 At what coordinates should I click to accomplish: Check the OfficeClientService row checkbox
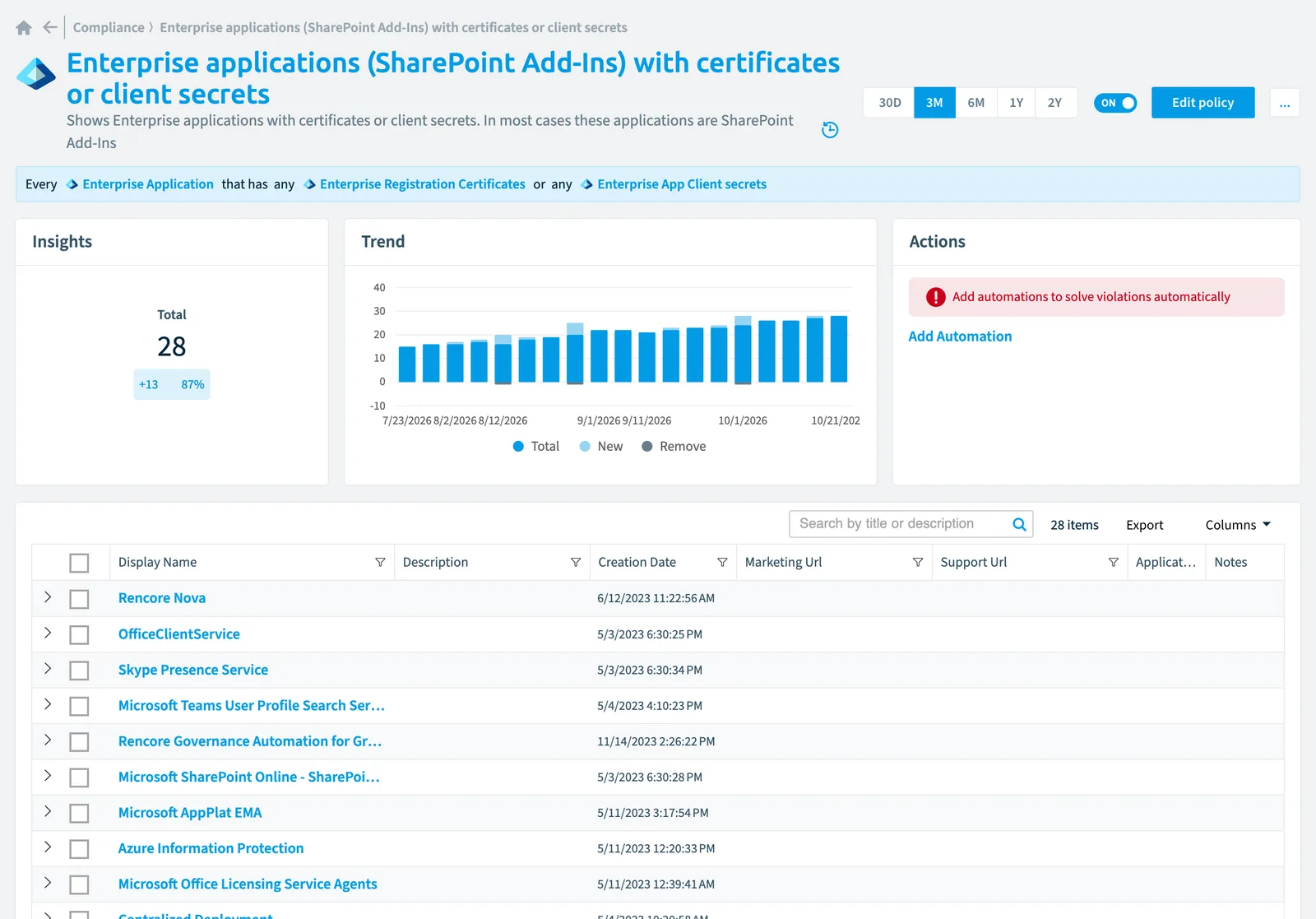[x=79, y=634]
